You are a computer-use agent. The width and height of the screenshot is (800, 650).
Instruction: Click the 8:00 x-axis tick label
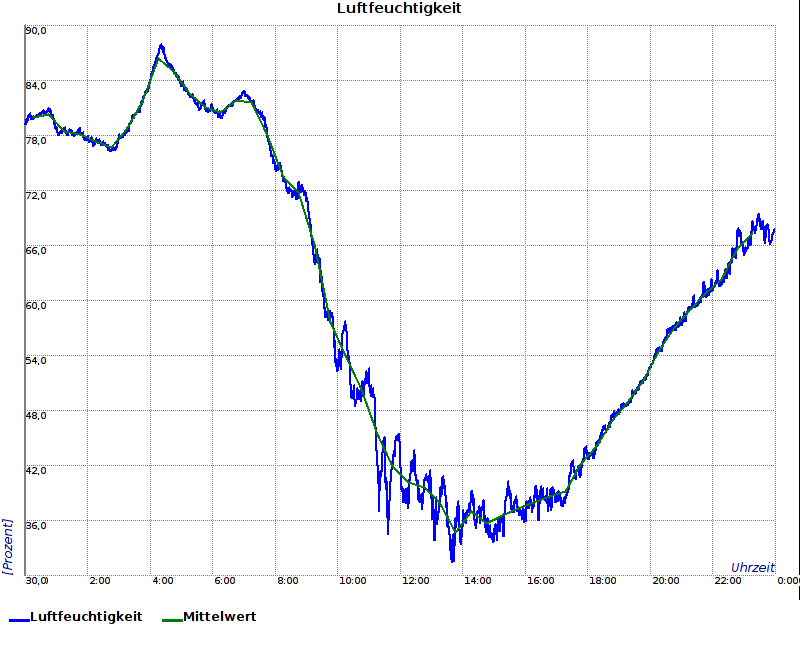[x=288, y=581]
